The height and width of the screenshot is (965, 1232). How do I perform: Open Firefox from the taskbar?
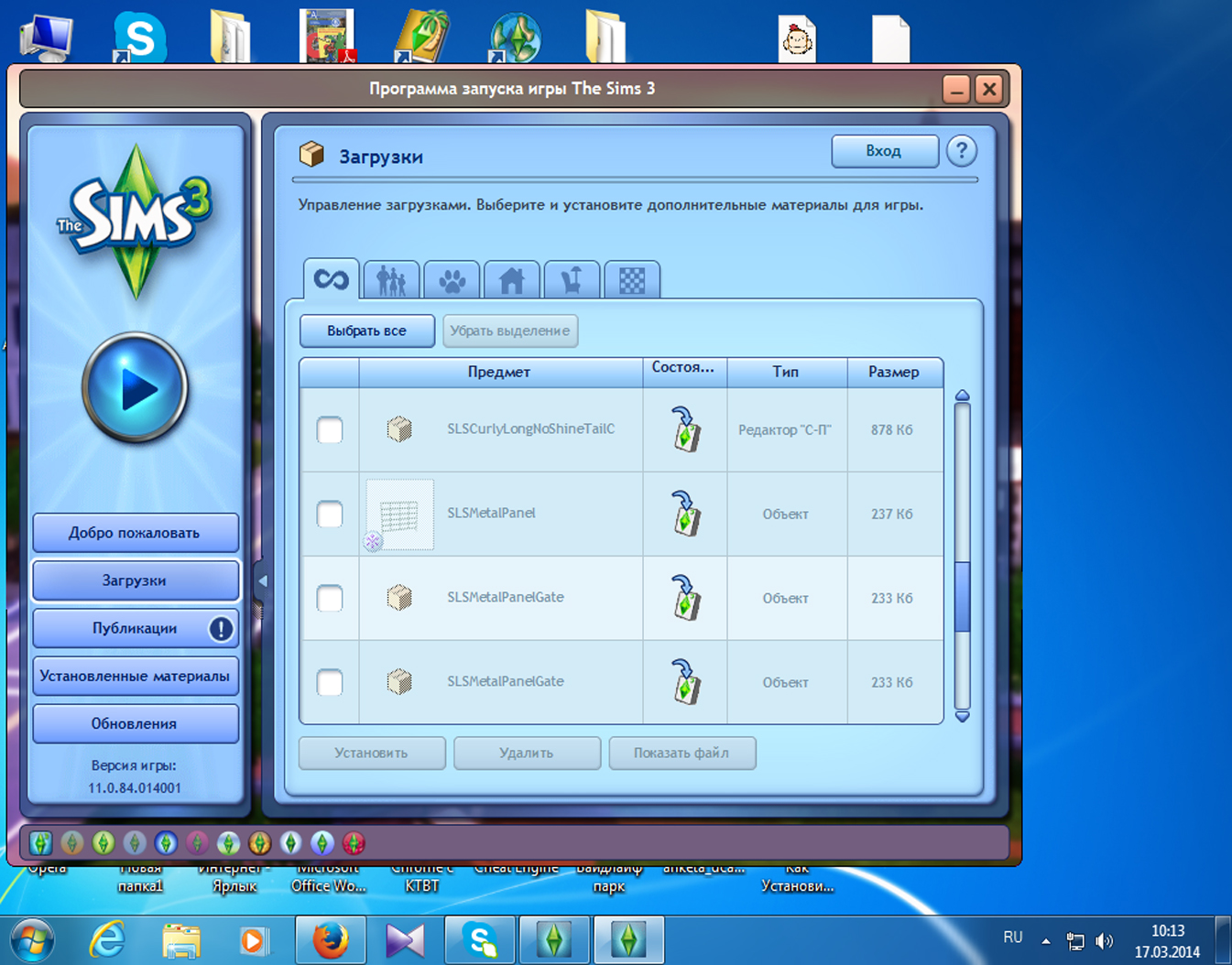coord(331,939)
